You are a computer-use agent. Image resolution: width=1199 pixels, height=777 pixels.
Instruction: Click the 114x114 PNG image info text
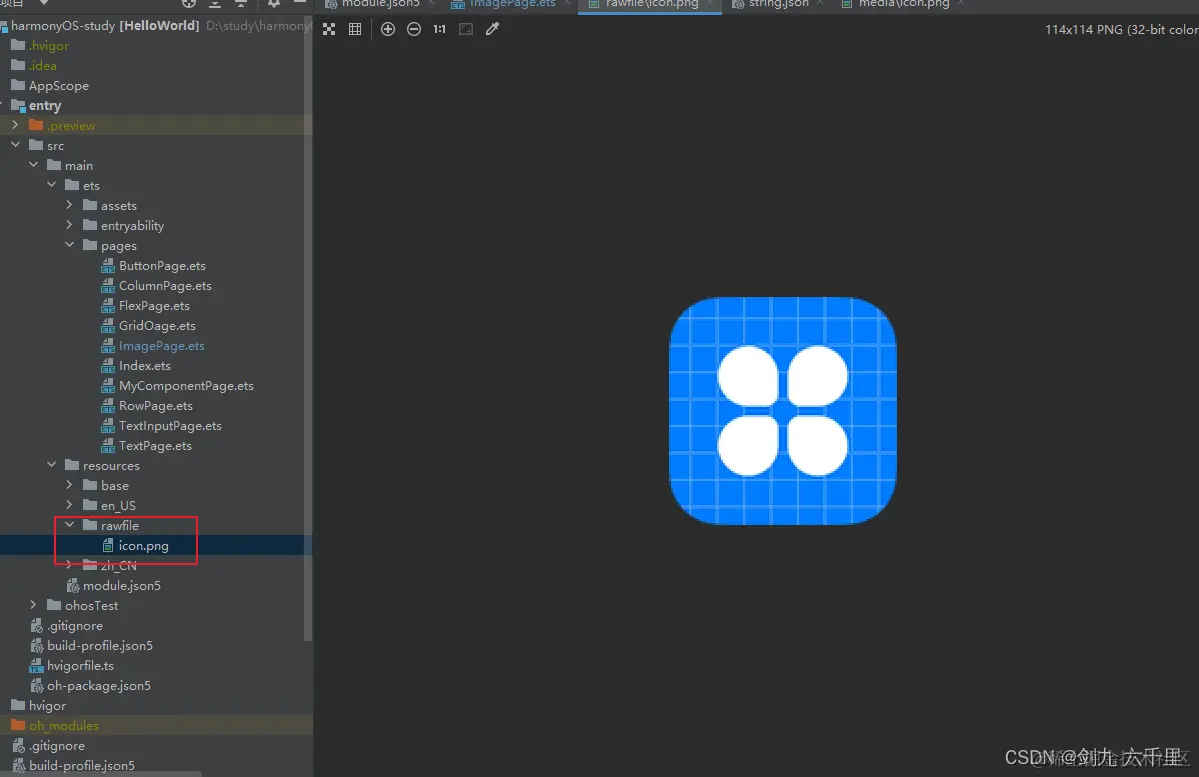coord(1121,29)
